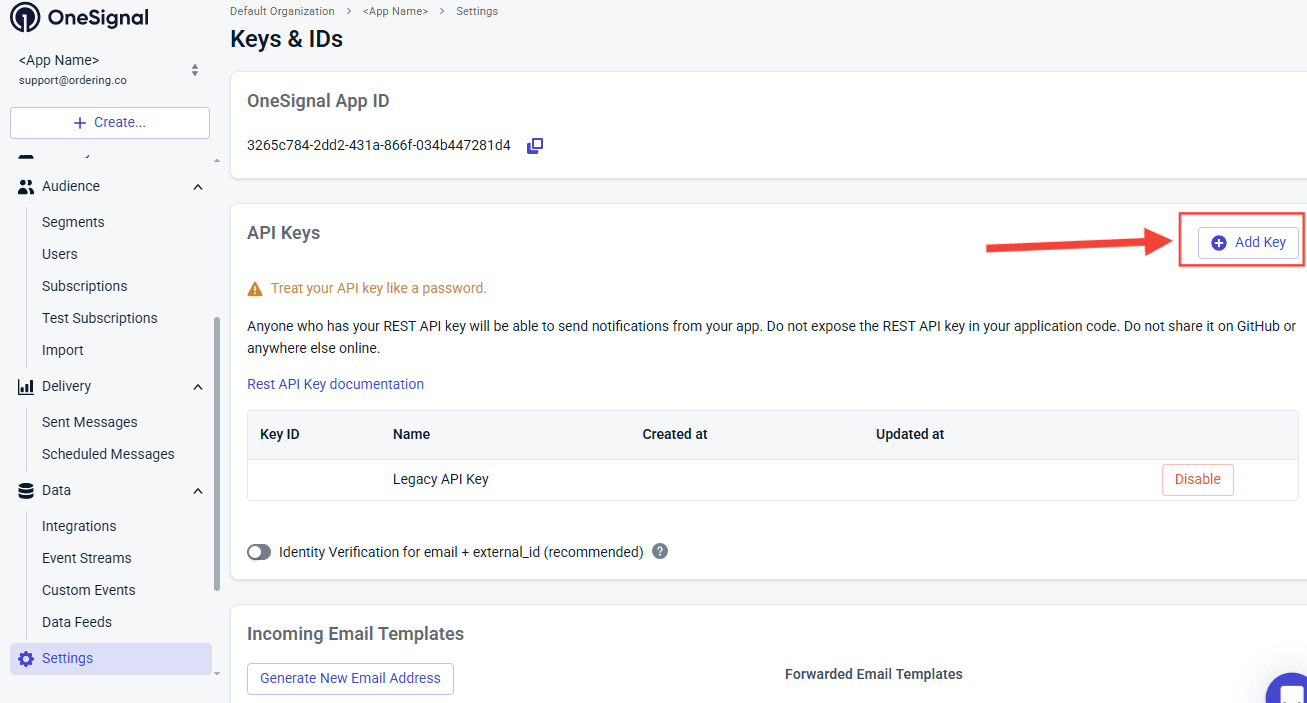Toggle Identity Verification switch

[x=259, y=552]
